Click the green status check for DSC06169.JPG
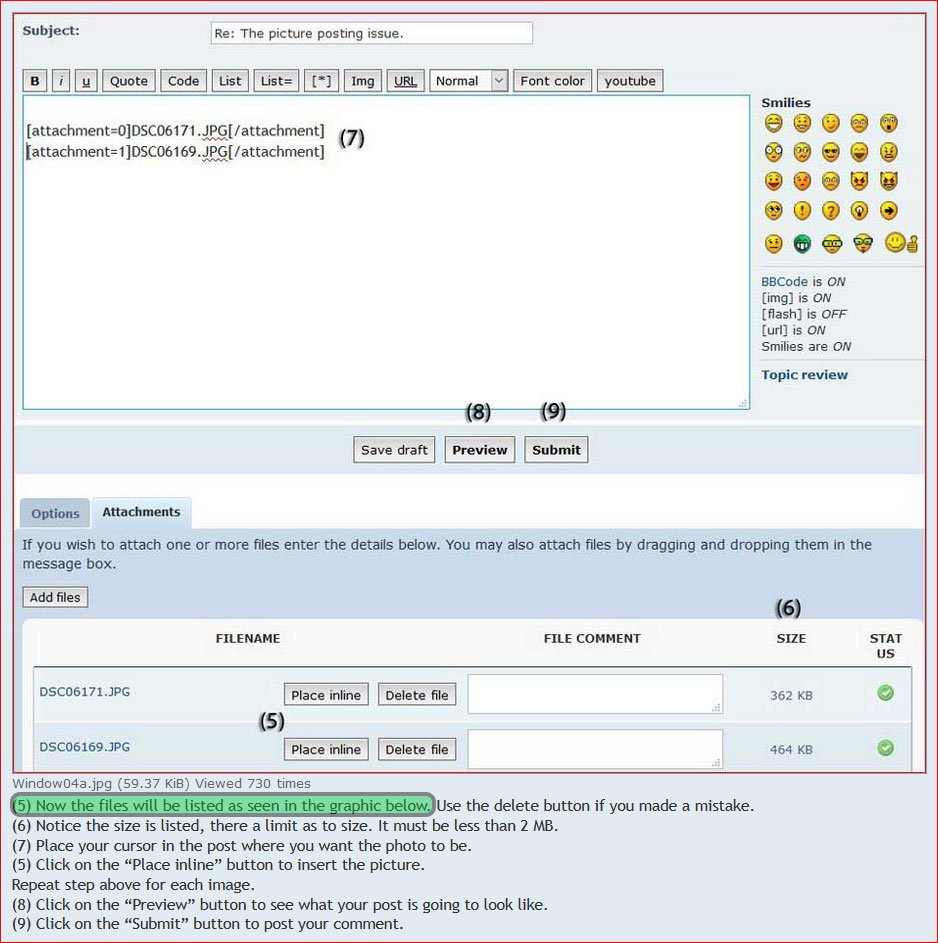This screenshot has width=938, height=943. click(885, 748)
